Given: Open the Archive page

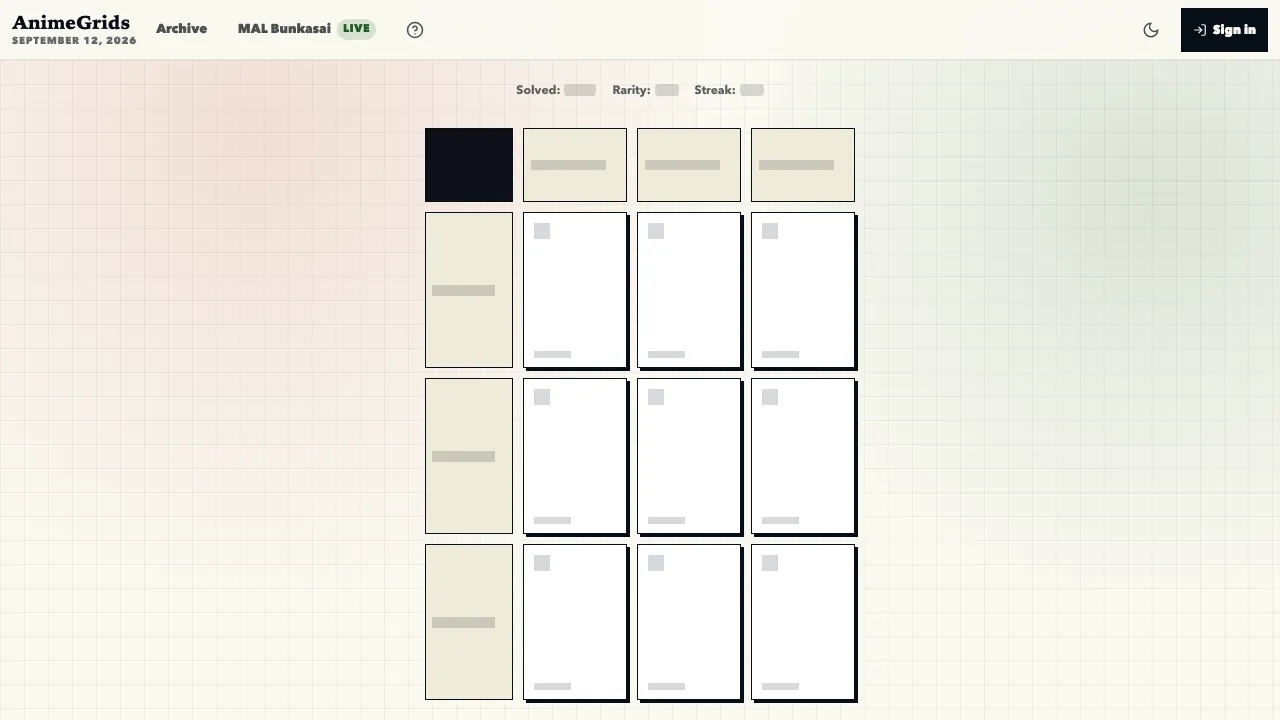Looking at the screenshot, I should [x=181, y=29].
